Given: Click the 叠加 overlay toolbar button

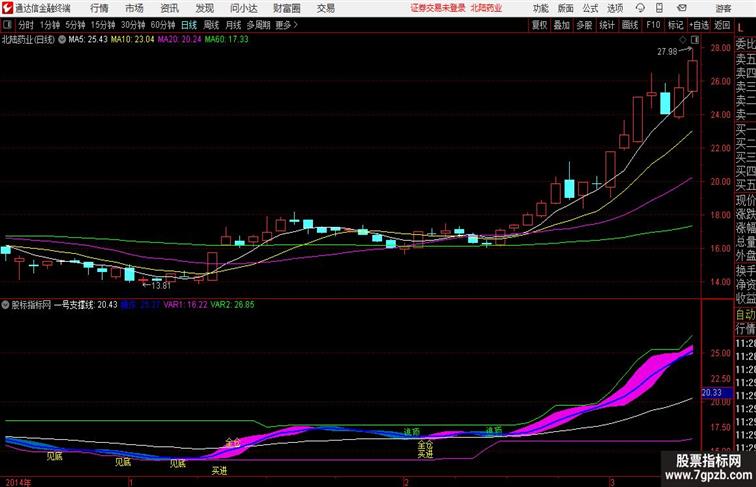Looking at the screenshot, I should pyautogui.click(x=561, y=25).
